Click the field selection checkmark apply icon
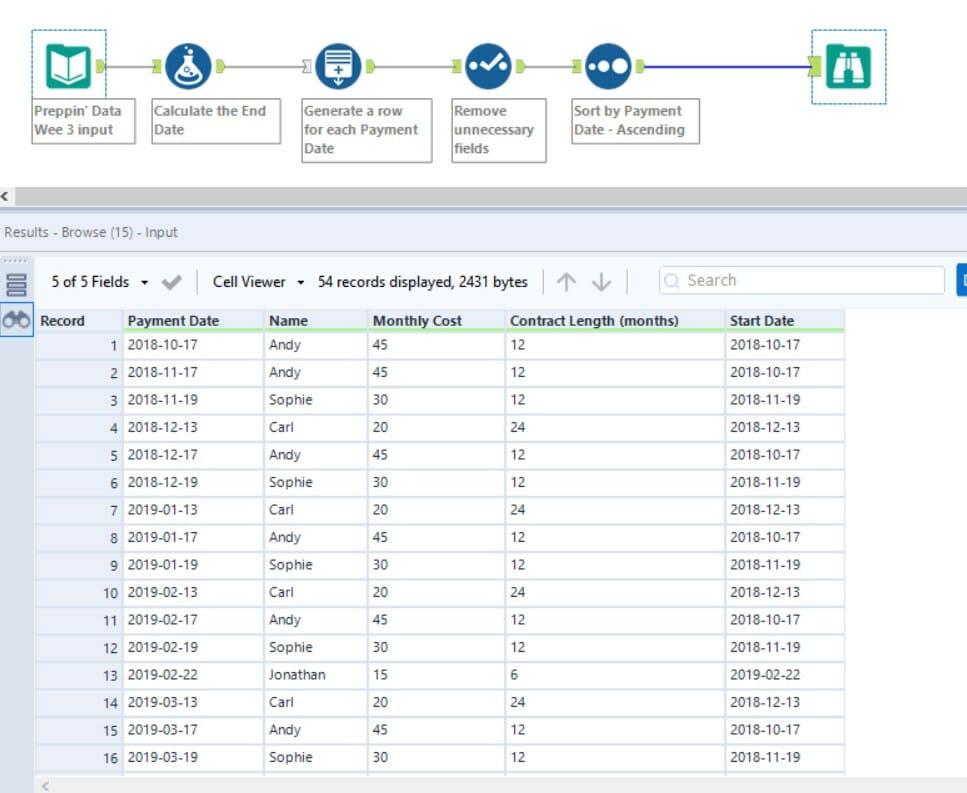The height and width of the screenshot is (793, 967). click(171, 282)
